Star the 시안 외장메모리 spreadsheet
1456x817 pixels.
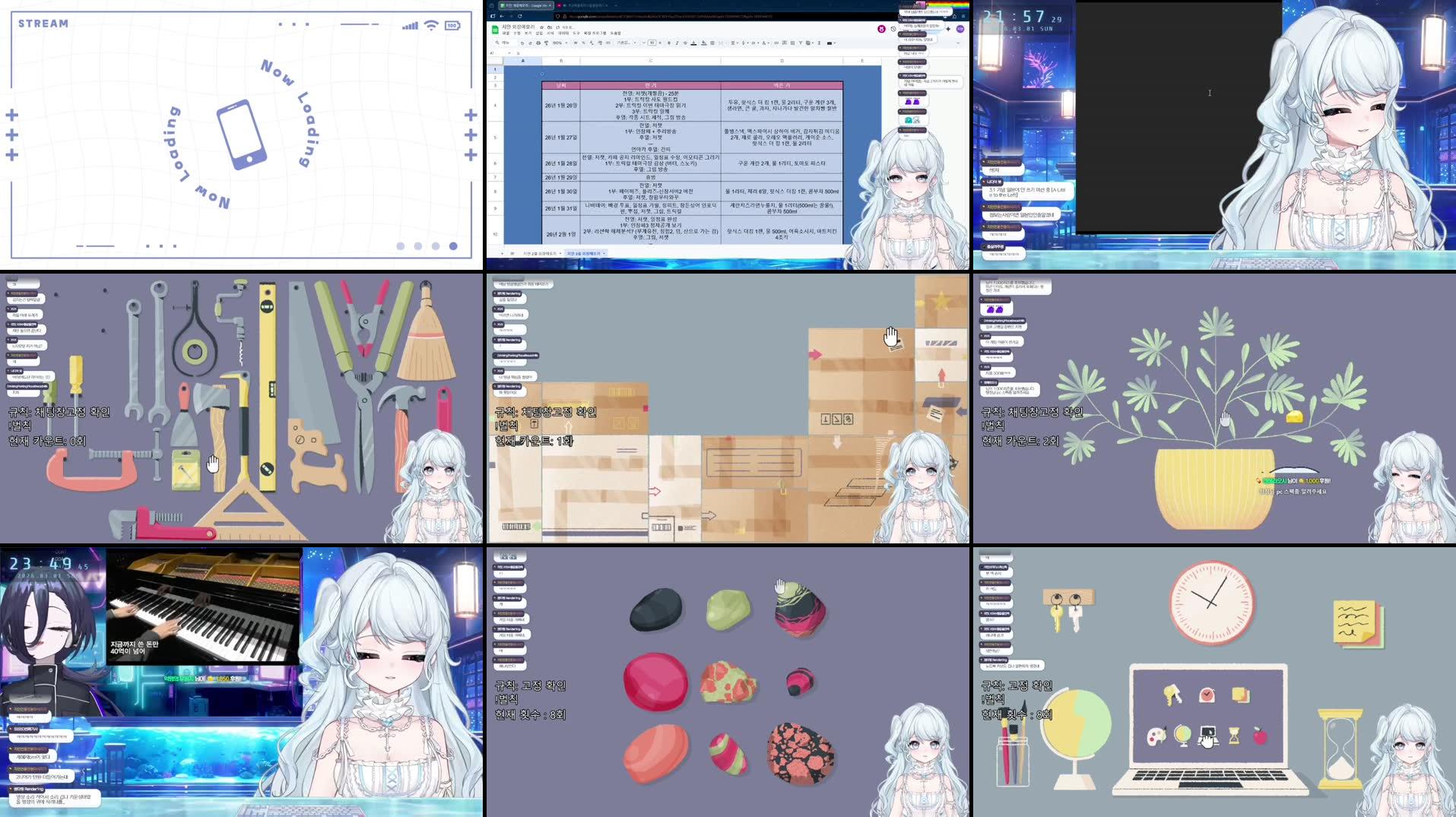point(541,27)
